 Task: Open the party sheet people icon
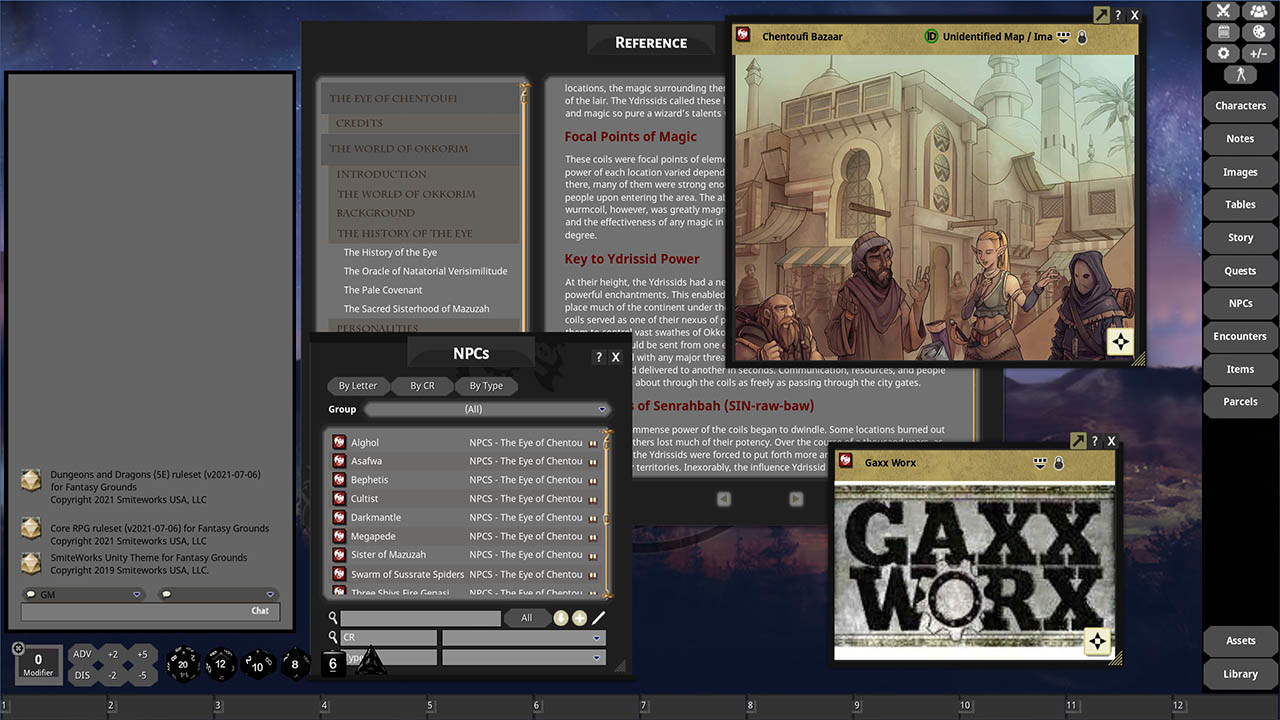(1257, 11)
